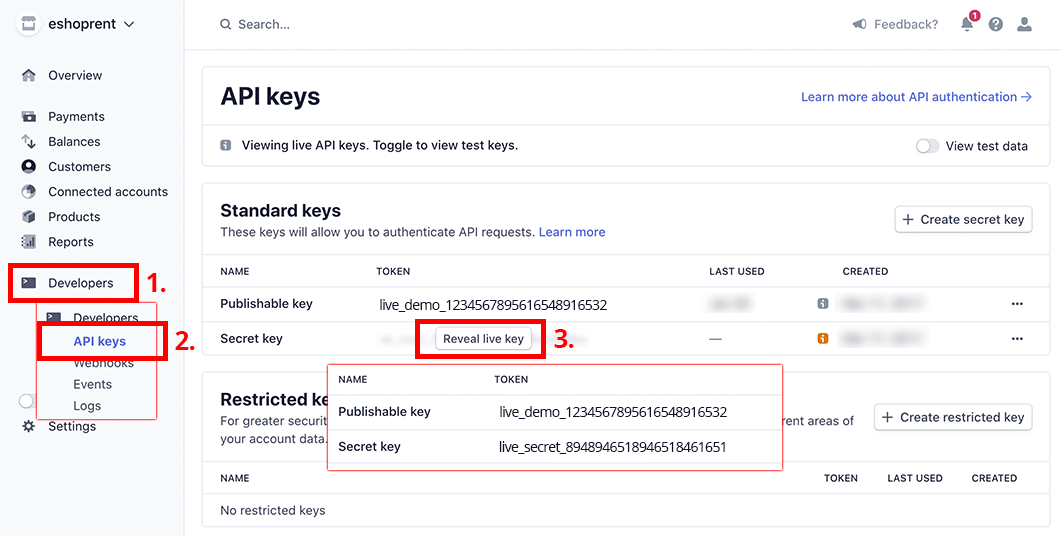Viewport: 1061px width, 536px height.
Task: Click the Settings gear icon
Action: click(x=28, y=426)
